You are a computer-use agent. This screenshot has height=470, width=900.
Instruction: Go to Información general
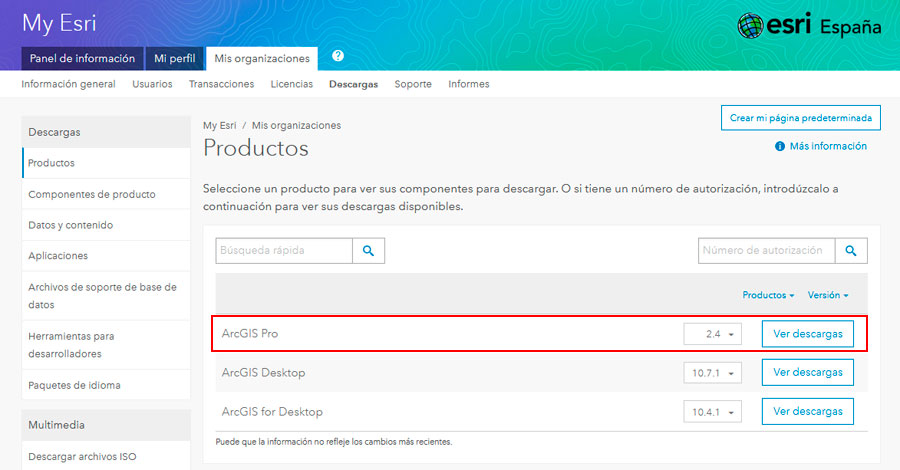point(68,84)
